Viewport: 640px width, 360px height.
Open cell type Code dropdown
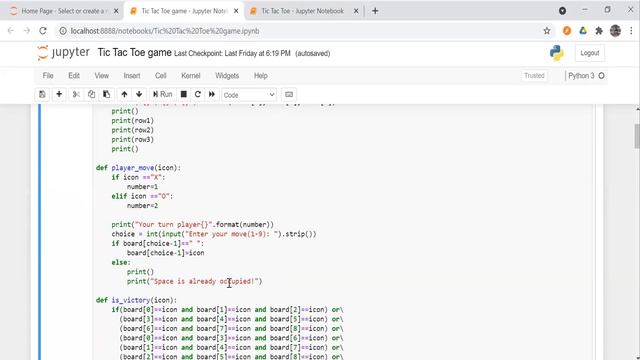[x=249, y=95]
